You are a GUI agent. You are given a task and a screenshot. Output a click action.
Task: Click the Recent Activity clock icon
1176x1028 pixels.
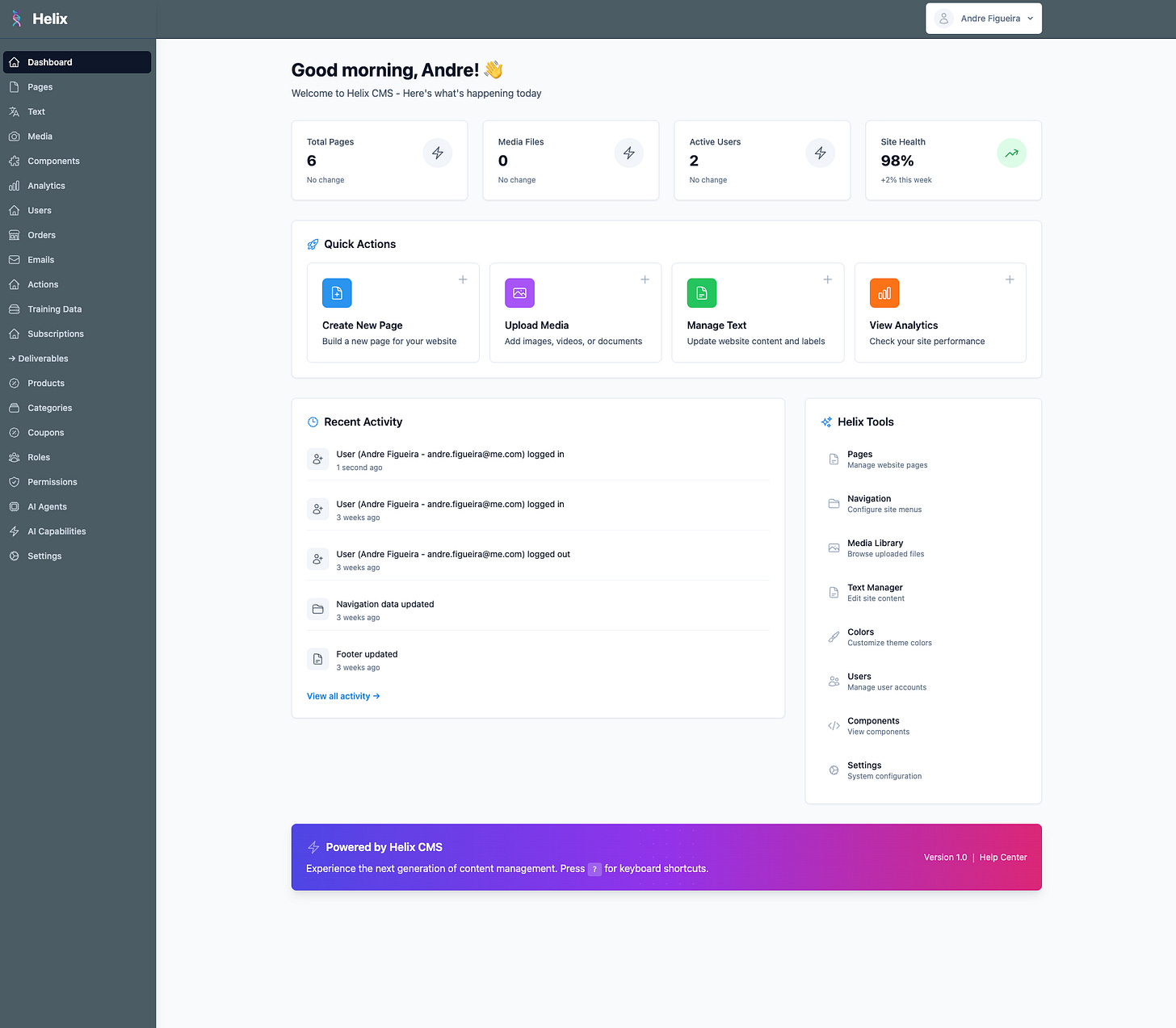[313, 422]
